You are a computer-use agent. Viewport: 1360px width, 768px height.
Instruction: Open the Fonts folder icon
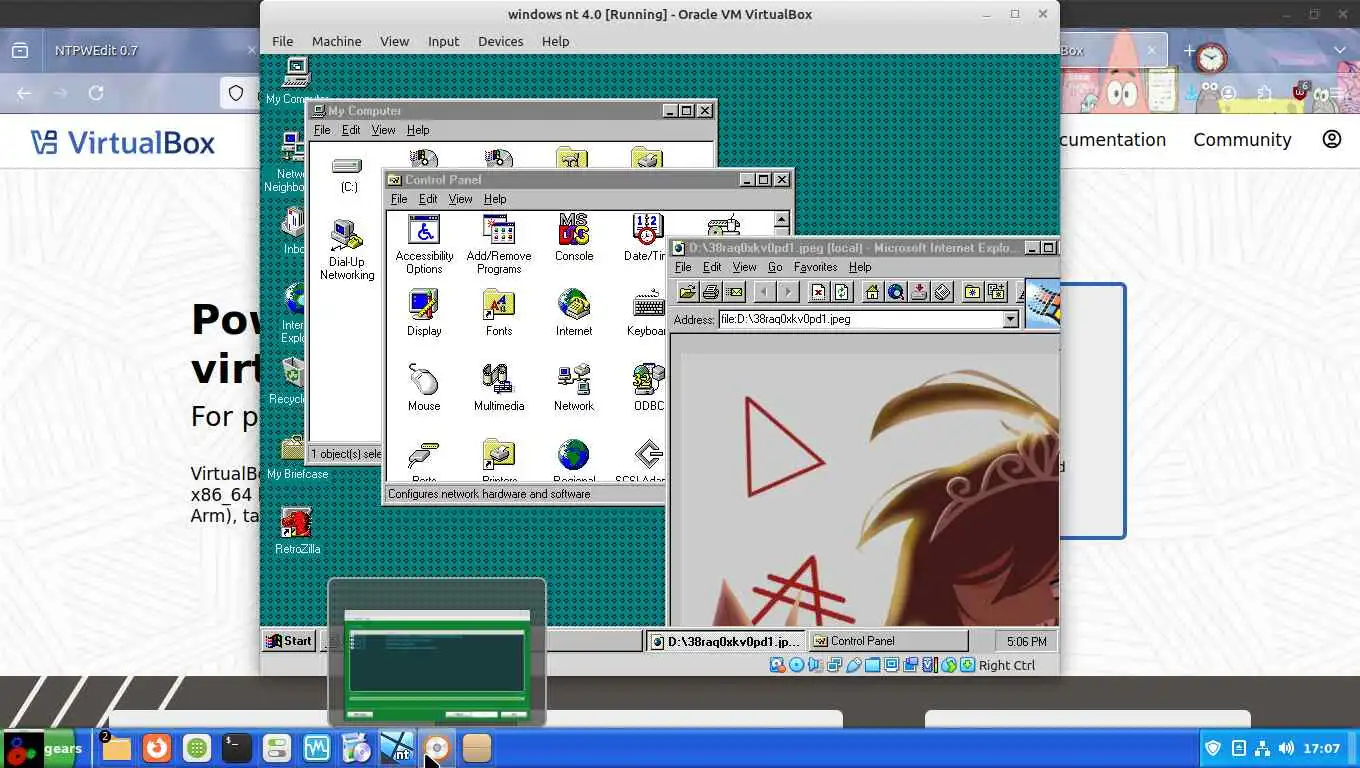498,313
